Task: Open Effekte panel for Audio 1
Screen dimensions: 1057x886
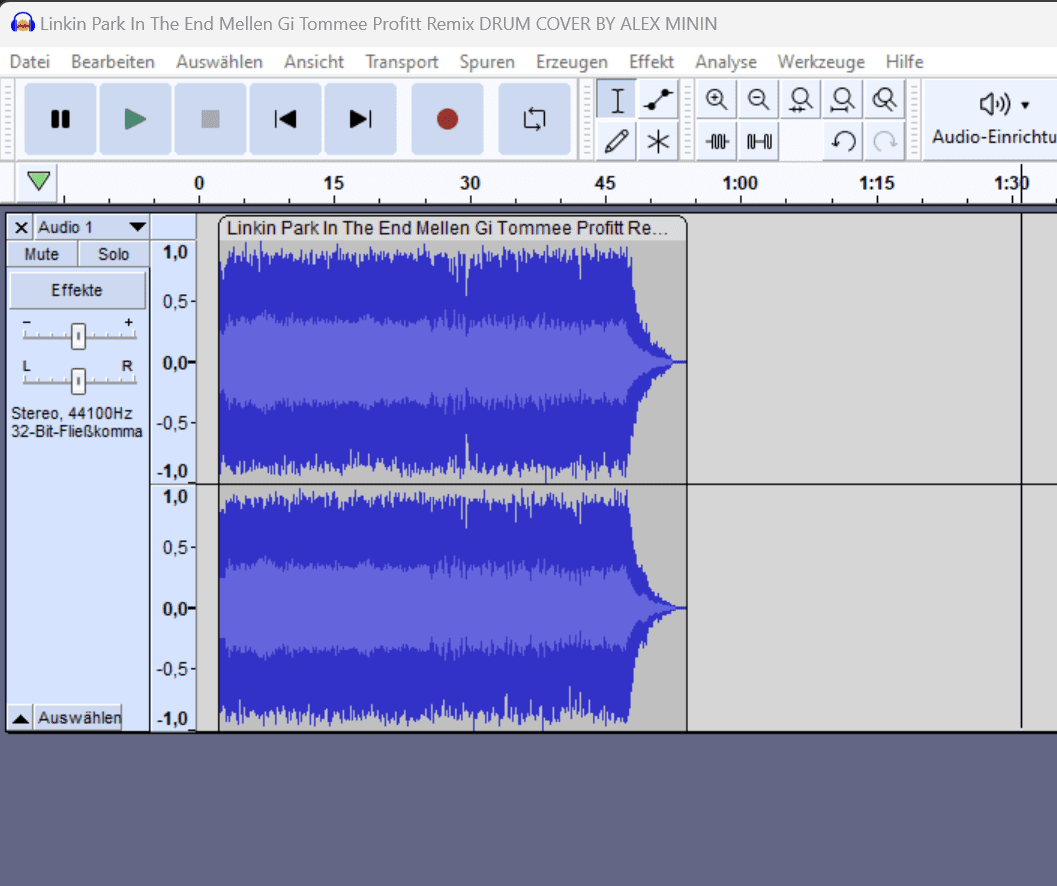Action: [77, 291]
